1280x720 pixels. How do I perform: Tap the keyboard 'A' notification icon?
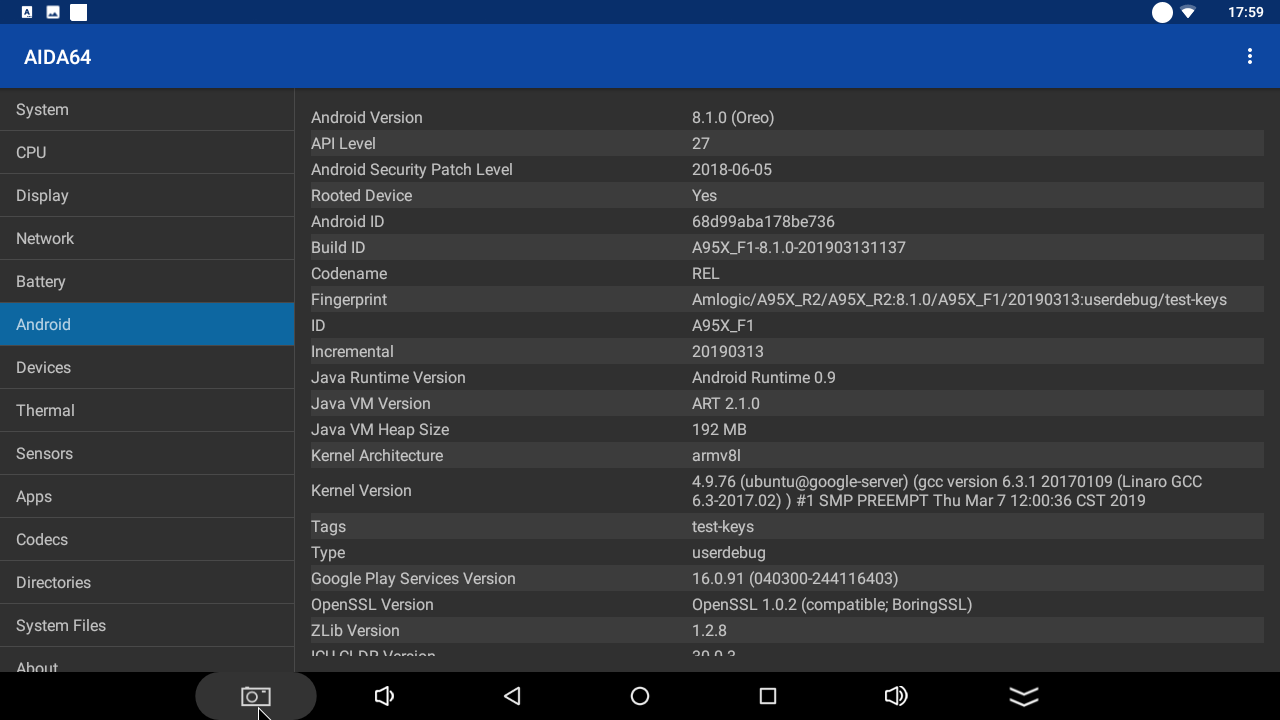pos(27,12)
